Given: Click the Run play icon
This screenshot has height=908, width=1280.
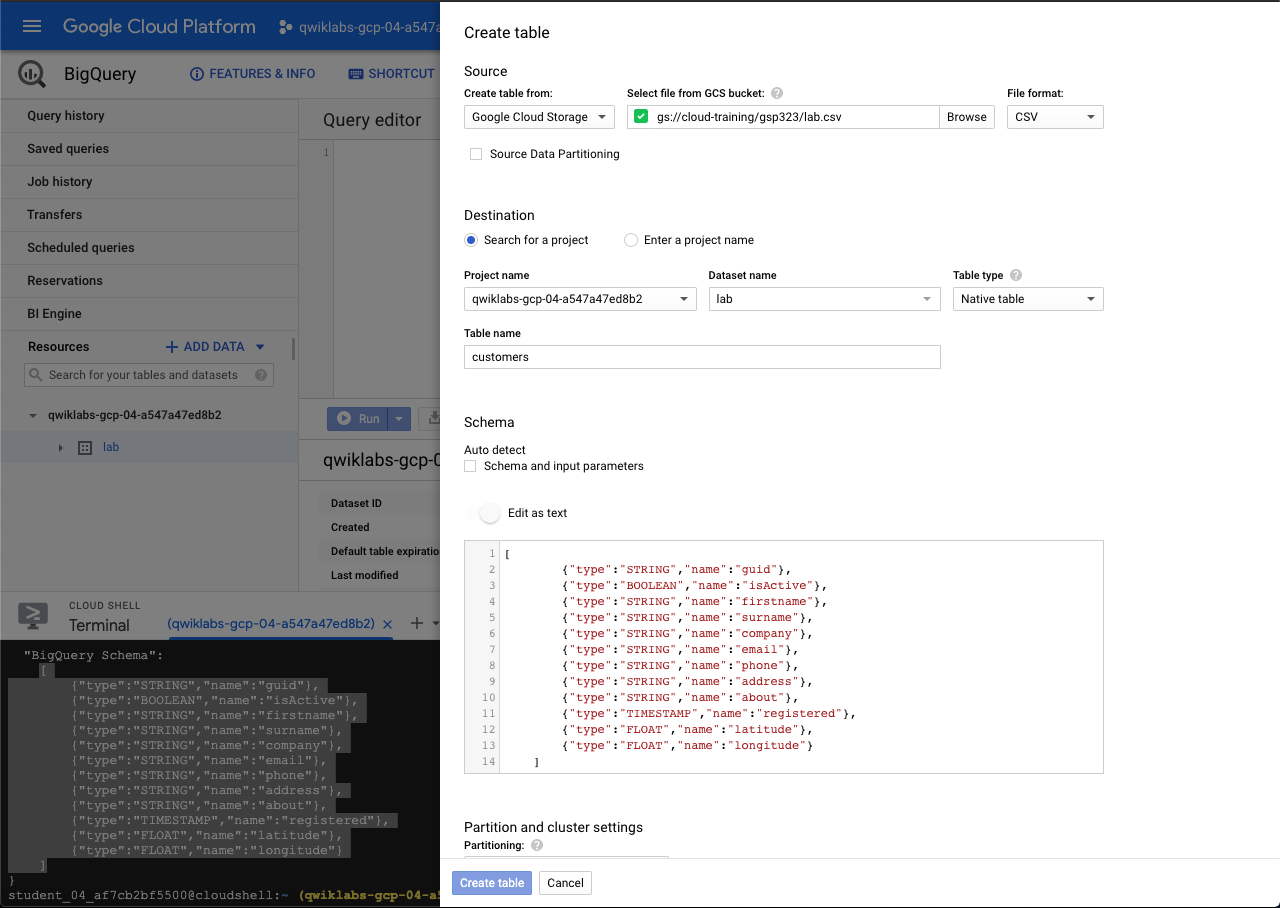Looking at the screenshot, I should [344, 419].
